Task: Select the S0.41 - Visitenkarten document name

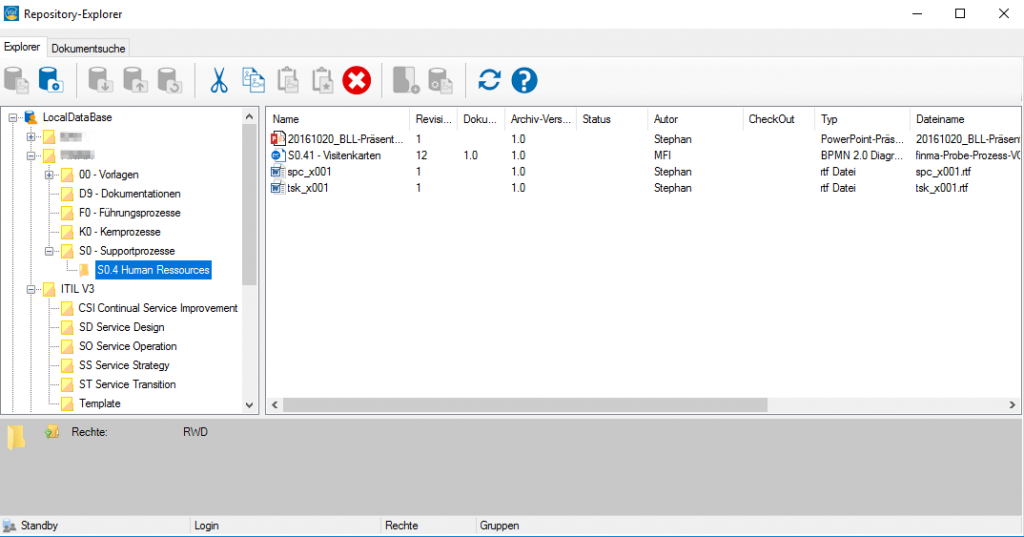Action: (334, 155)
